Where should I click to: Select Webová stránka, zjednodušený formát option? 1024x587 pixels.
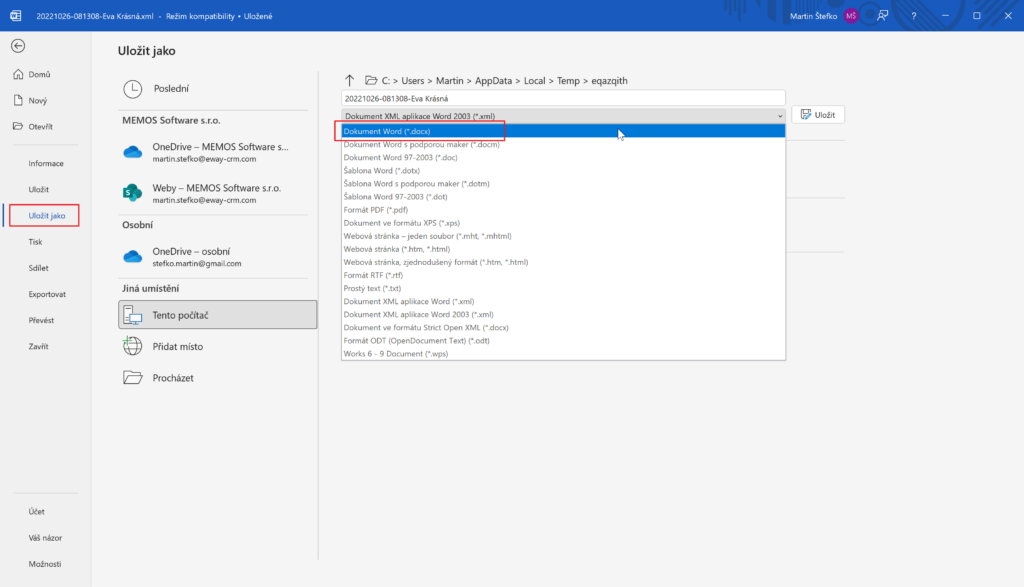coord(563,262)
